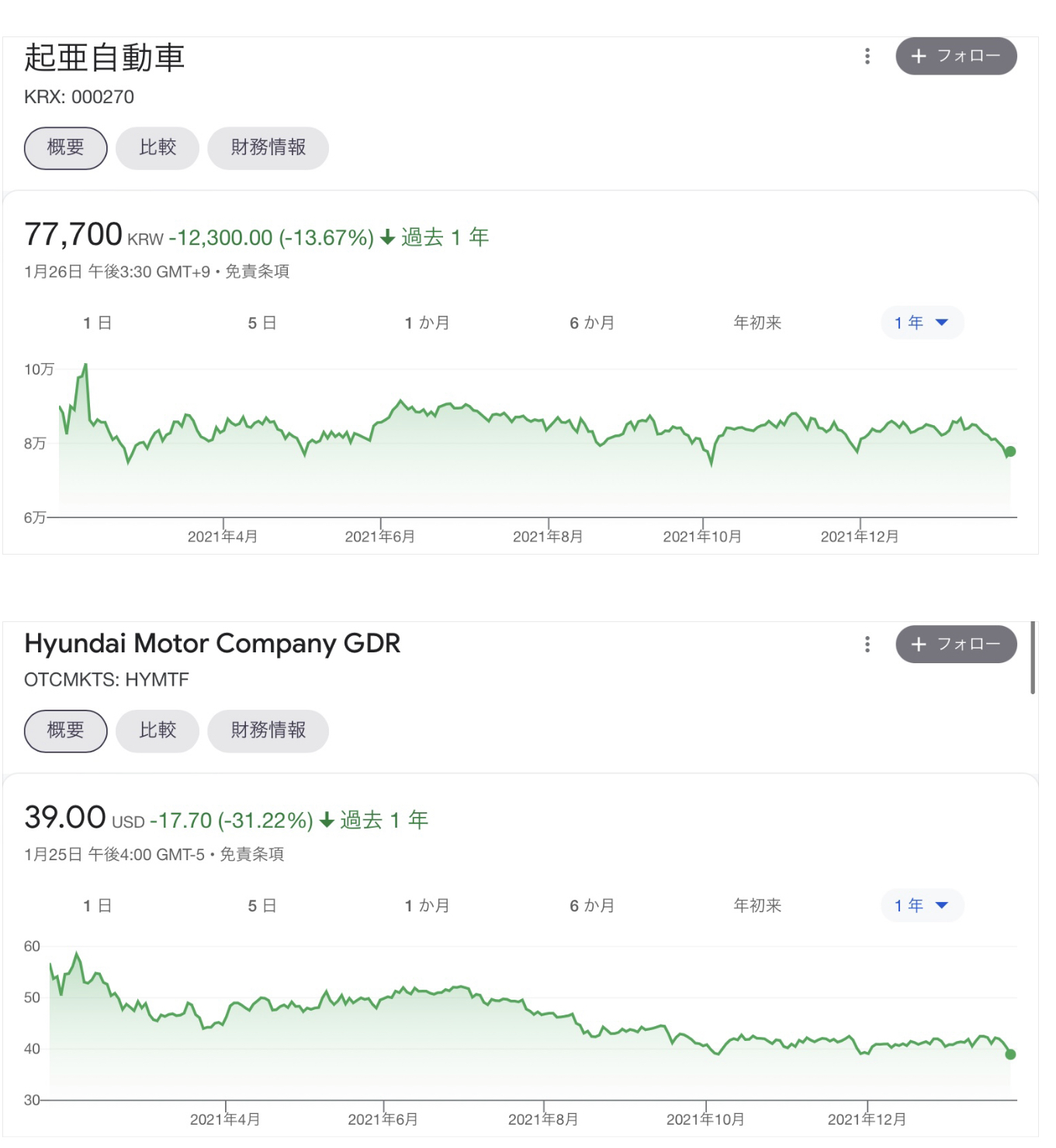The width and height of the screenshot is (1056, 1148).
Task: Show the 1 日 range on the Hyundai chart
Action: pos(98,905)
